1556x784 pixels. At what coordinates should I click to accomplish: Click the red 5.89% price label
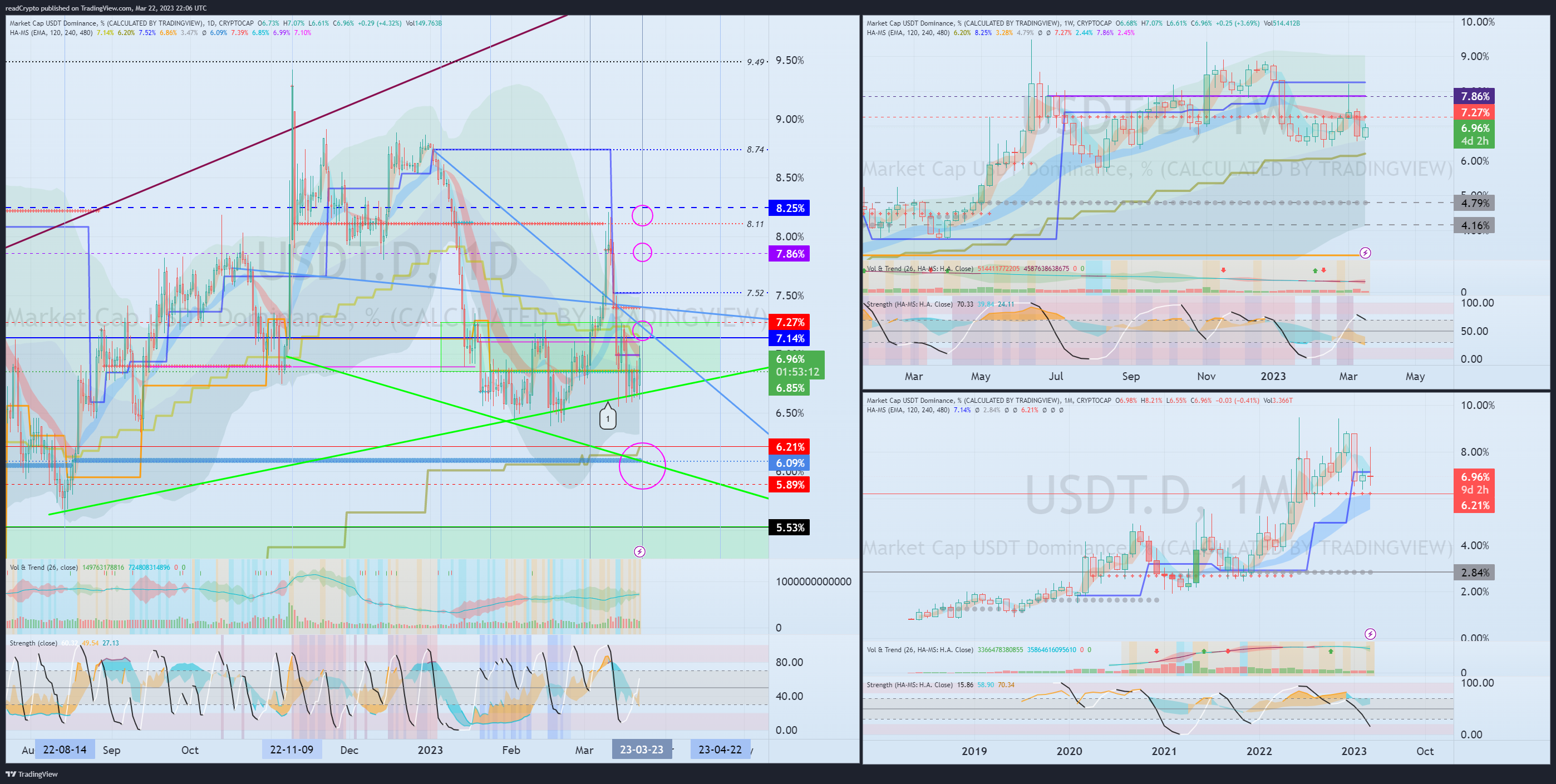pos(790,485)
